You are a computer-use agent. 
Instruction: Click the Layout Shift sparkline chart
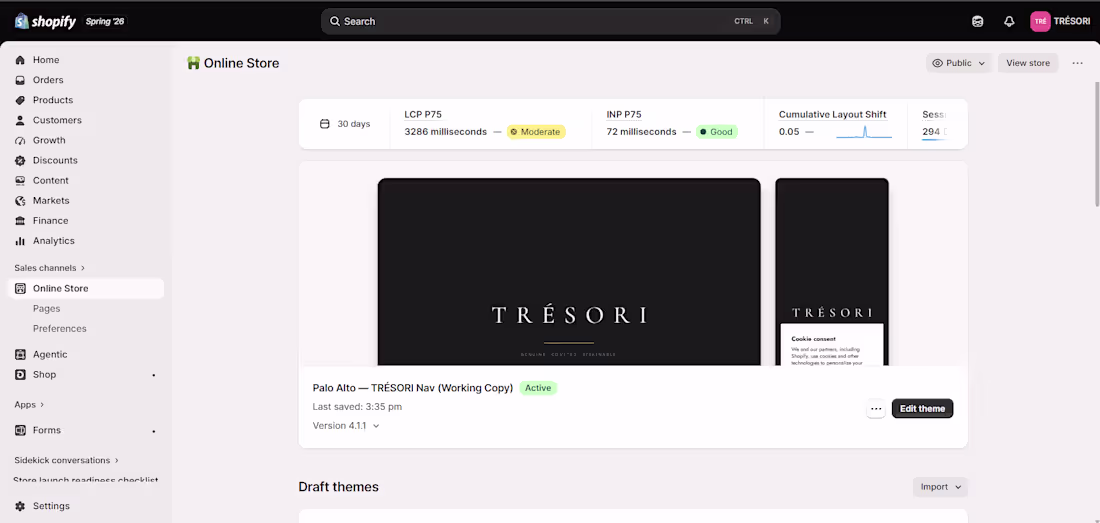click(864, 132)
